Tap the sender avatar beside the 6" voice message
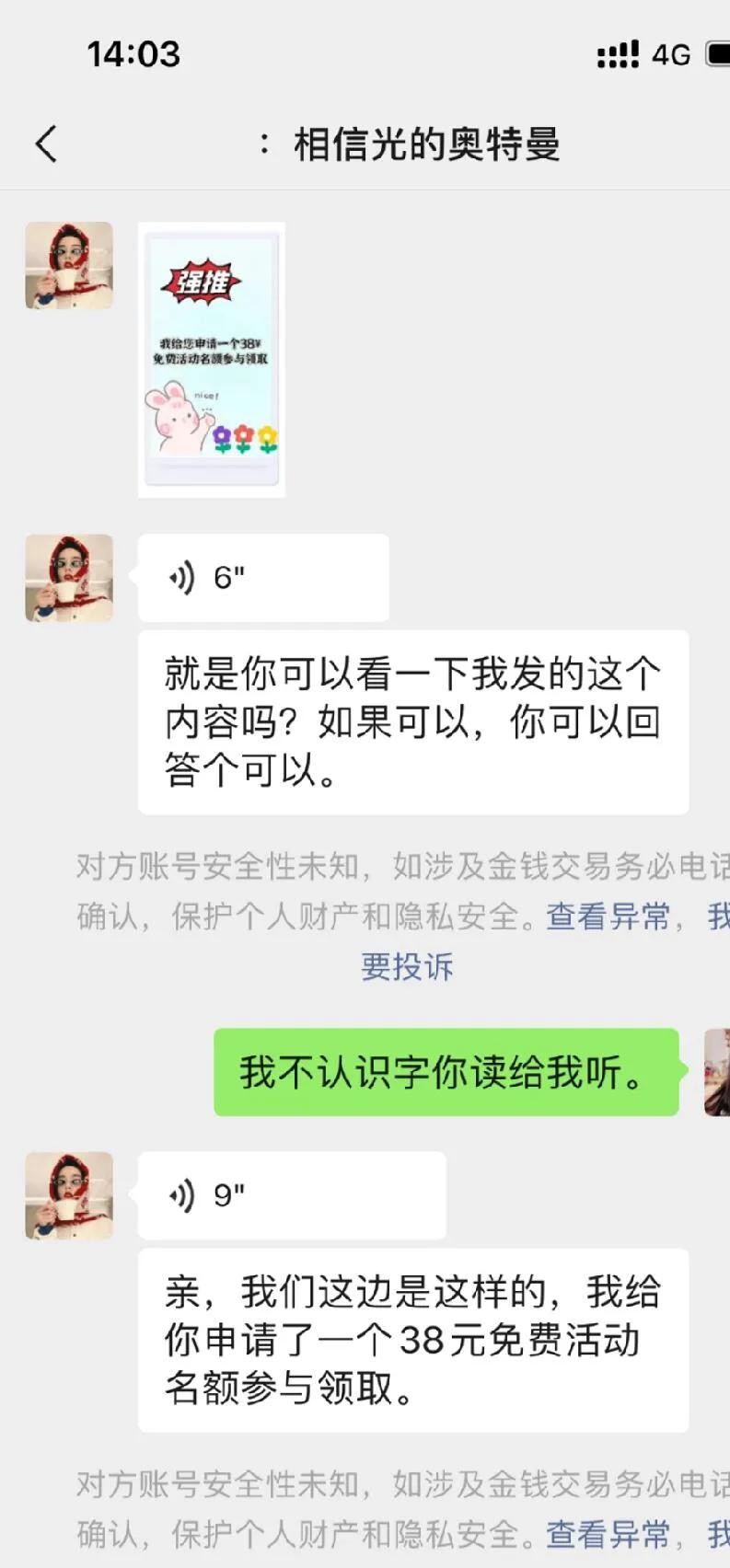The width and height of the screenshot is (730, 1568). (69, 578)
